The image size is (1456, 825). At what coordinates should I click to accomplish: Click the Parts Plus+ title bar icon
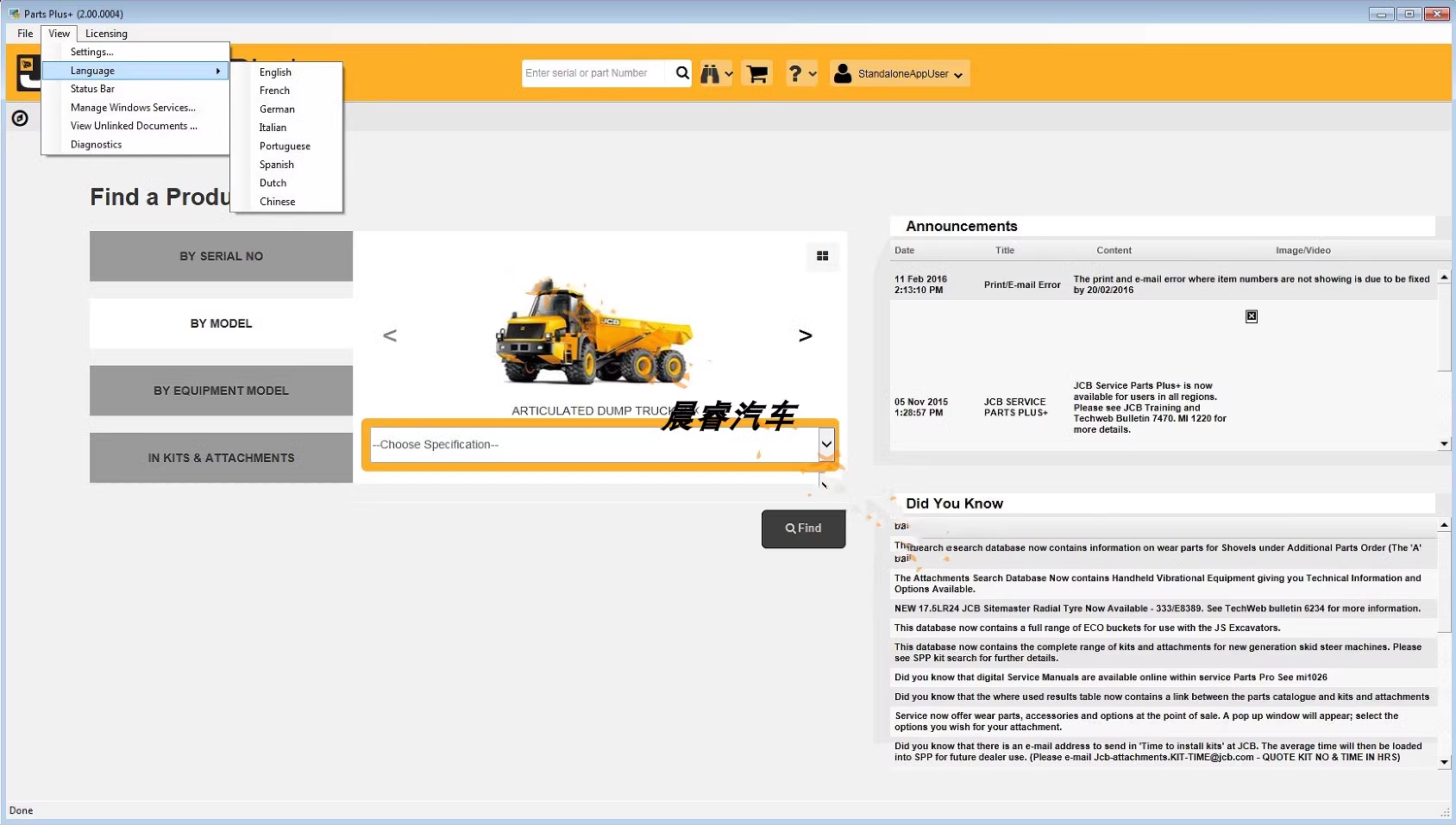point(14,14)
